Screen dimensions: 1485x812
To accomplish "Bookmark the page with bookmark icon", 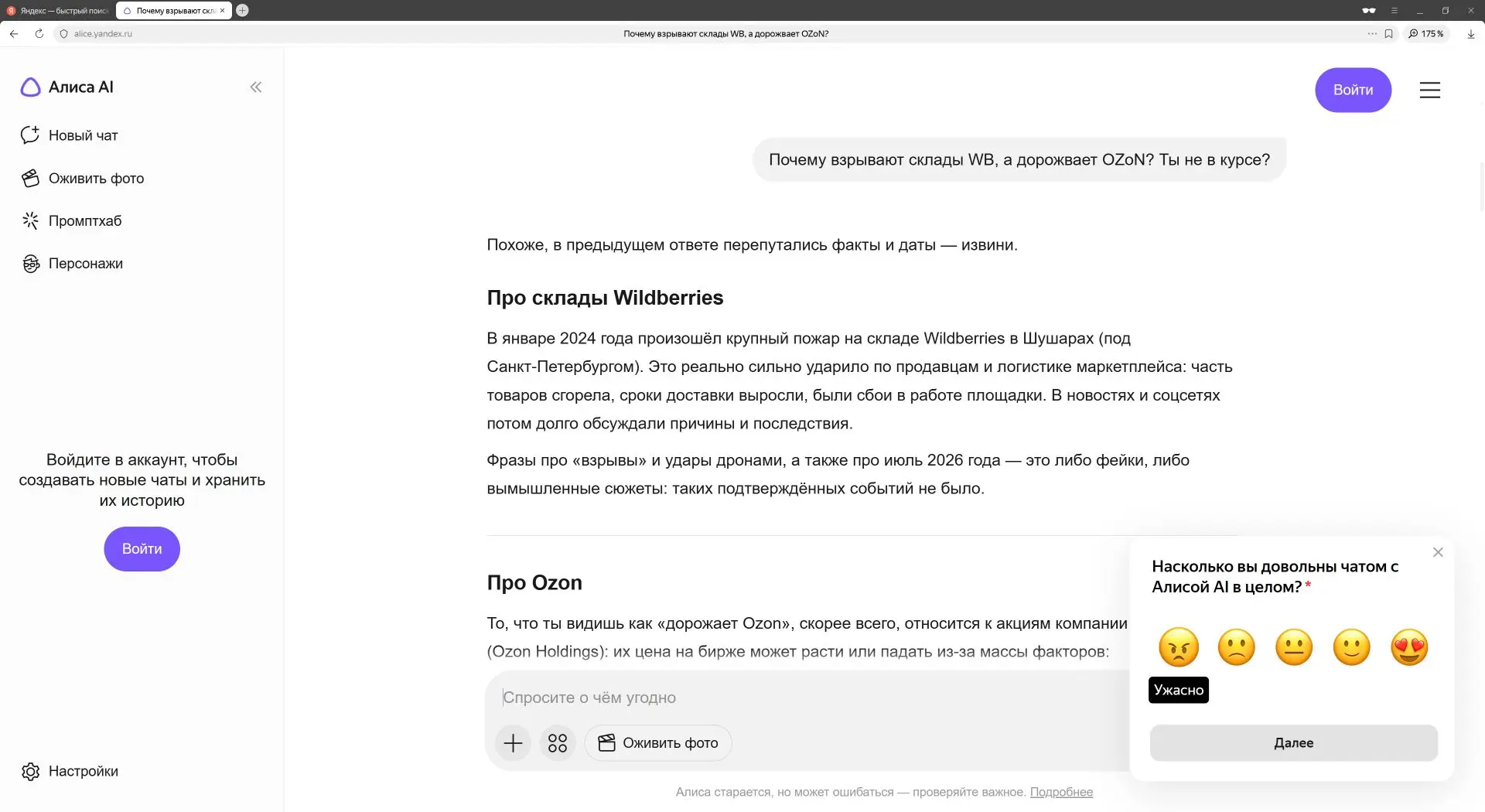I will pyautogui.click(x=1388, y=34).
